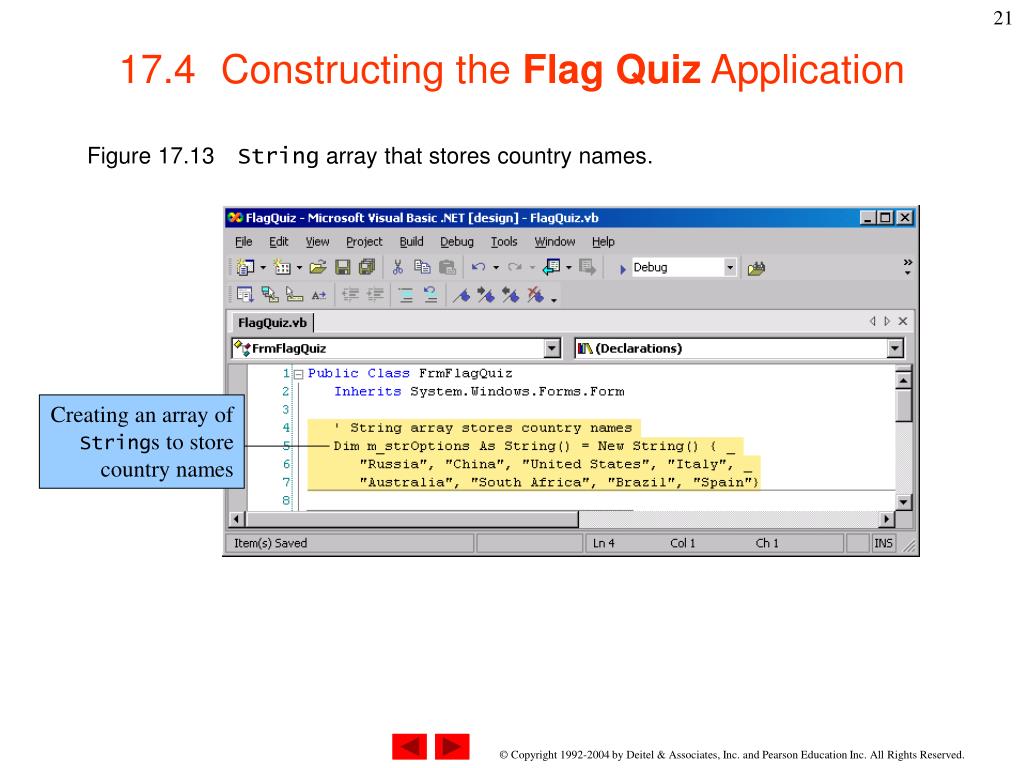Click the New Project toolbar icon
Viewport: 1024px width, 768px height.
[246, 267]
